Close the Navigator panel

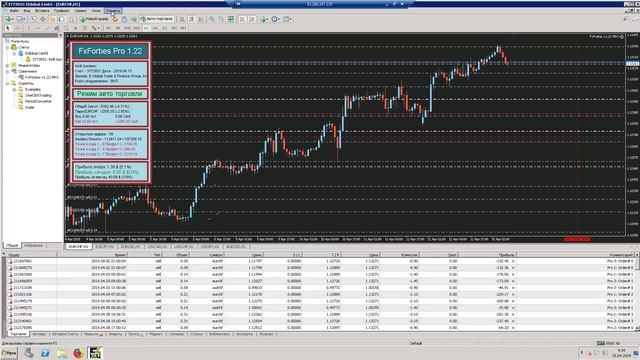[60, 36]
